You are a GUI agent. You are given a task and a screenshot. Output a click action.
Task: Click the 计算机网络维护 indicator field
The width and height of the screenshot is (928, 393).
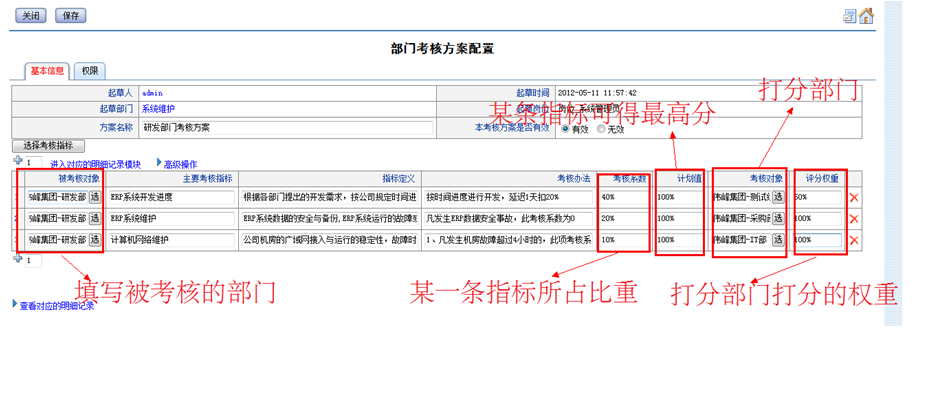172,240
